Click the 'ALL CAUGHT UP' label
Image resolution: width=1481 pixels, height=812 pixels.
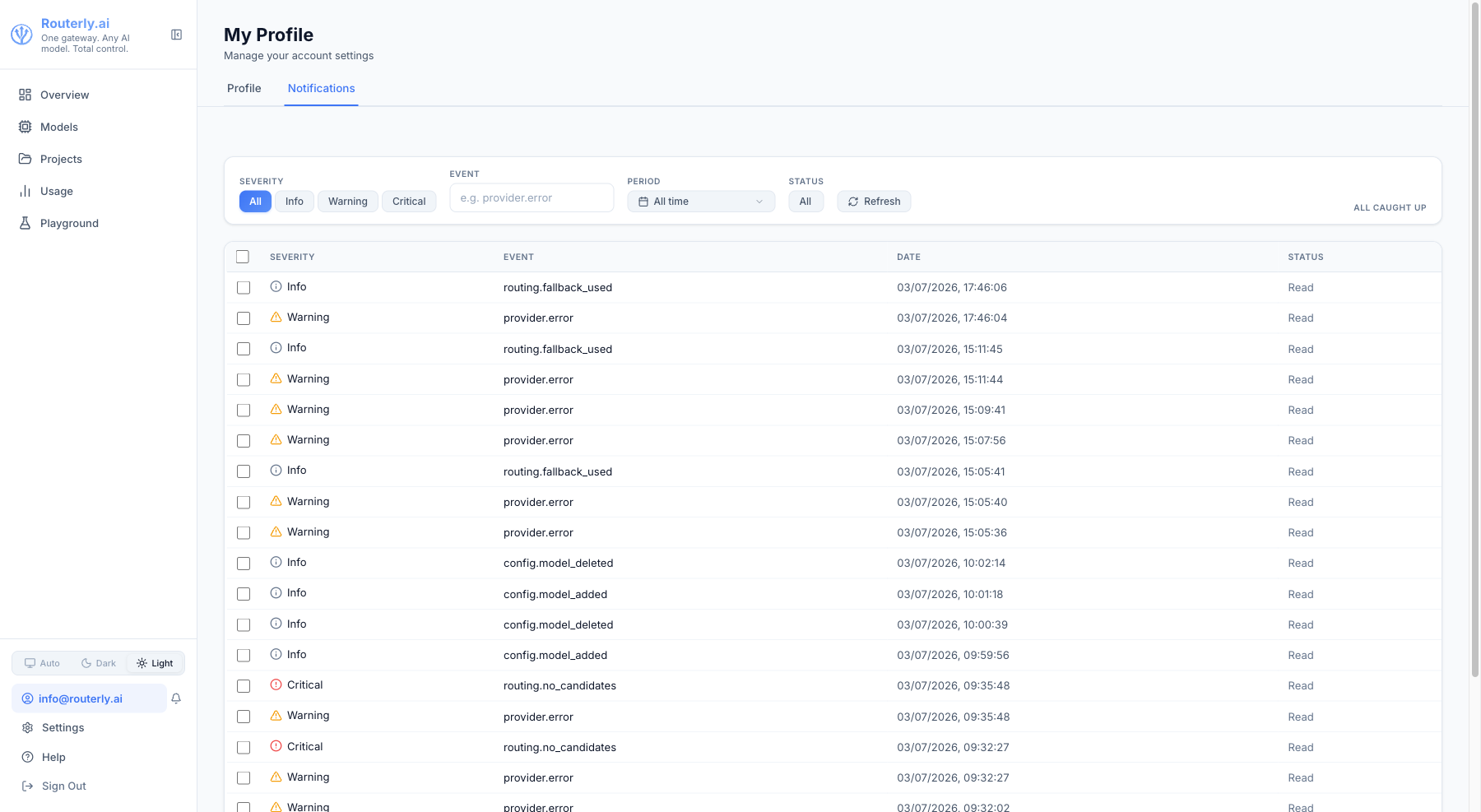pyautogui.click(x=1390, y=207)
